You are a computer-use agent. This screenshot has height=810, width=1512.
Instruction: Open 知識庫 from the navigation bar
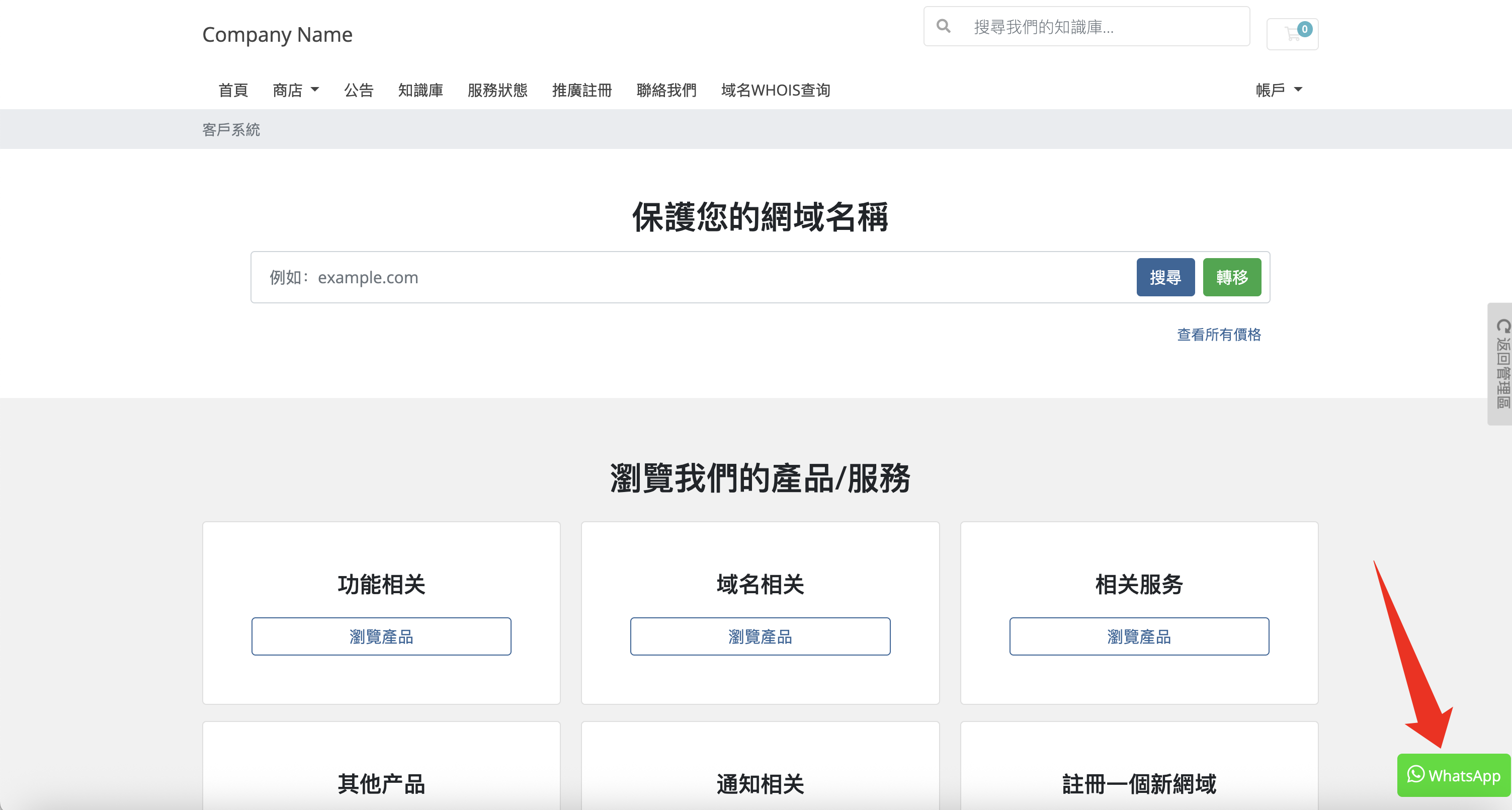pos(421,91)
